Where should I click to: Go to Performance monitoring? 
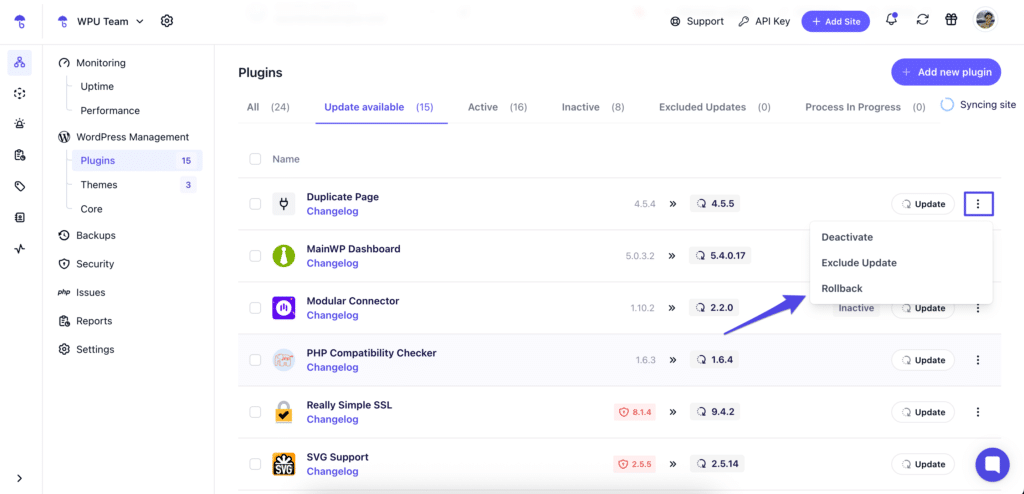click(x=110, y=110)
